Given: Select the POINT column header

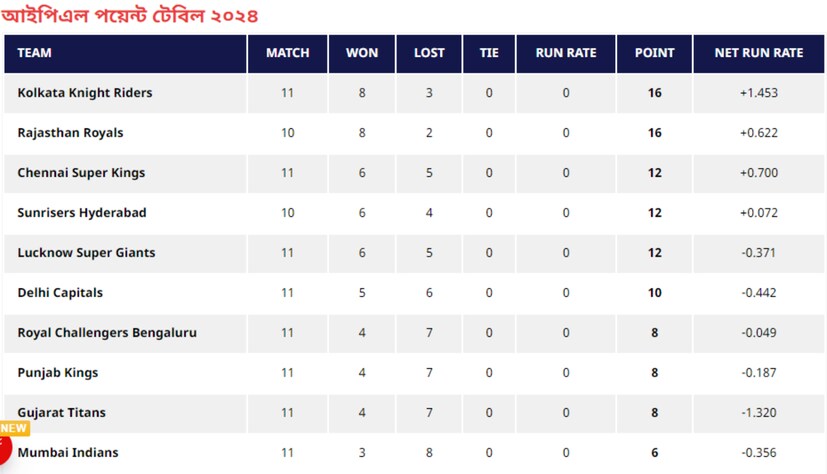Looking at the screenshot, I should (655, 53).
